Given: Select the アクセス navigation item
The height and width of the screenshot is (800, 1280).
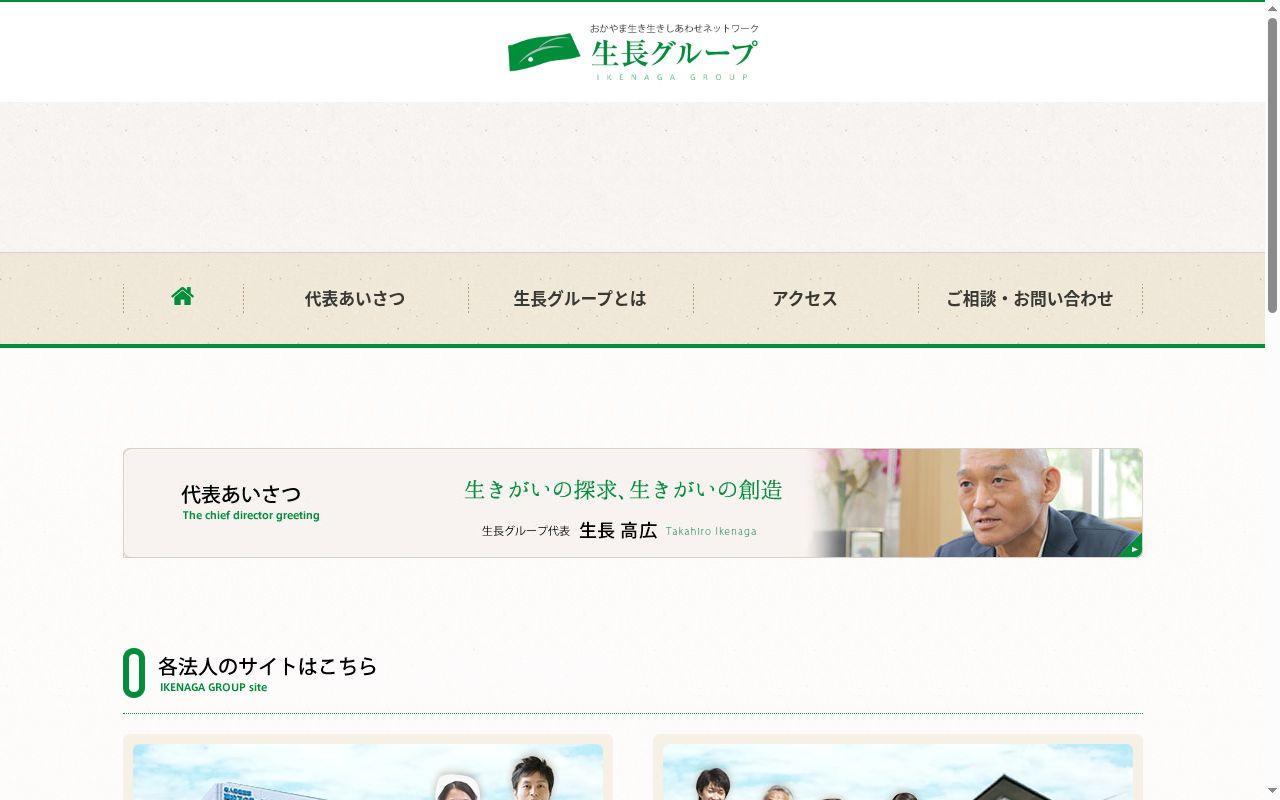Looking at the screenshot, I should (x=805, y=298).
